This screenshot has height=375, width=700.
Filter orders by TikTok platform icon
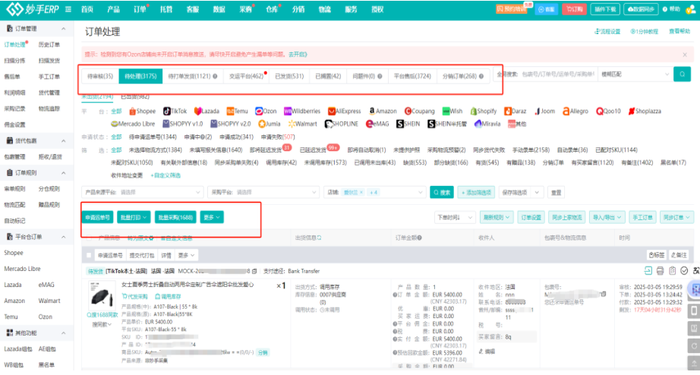pyautogui.click(x=175, y=111)
